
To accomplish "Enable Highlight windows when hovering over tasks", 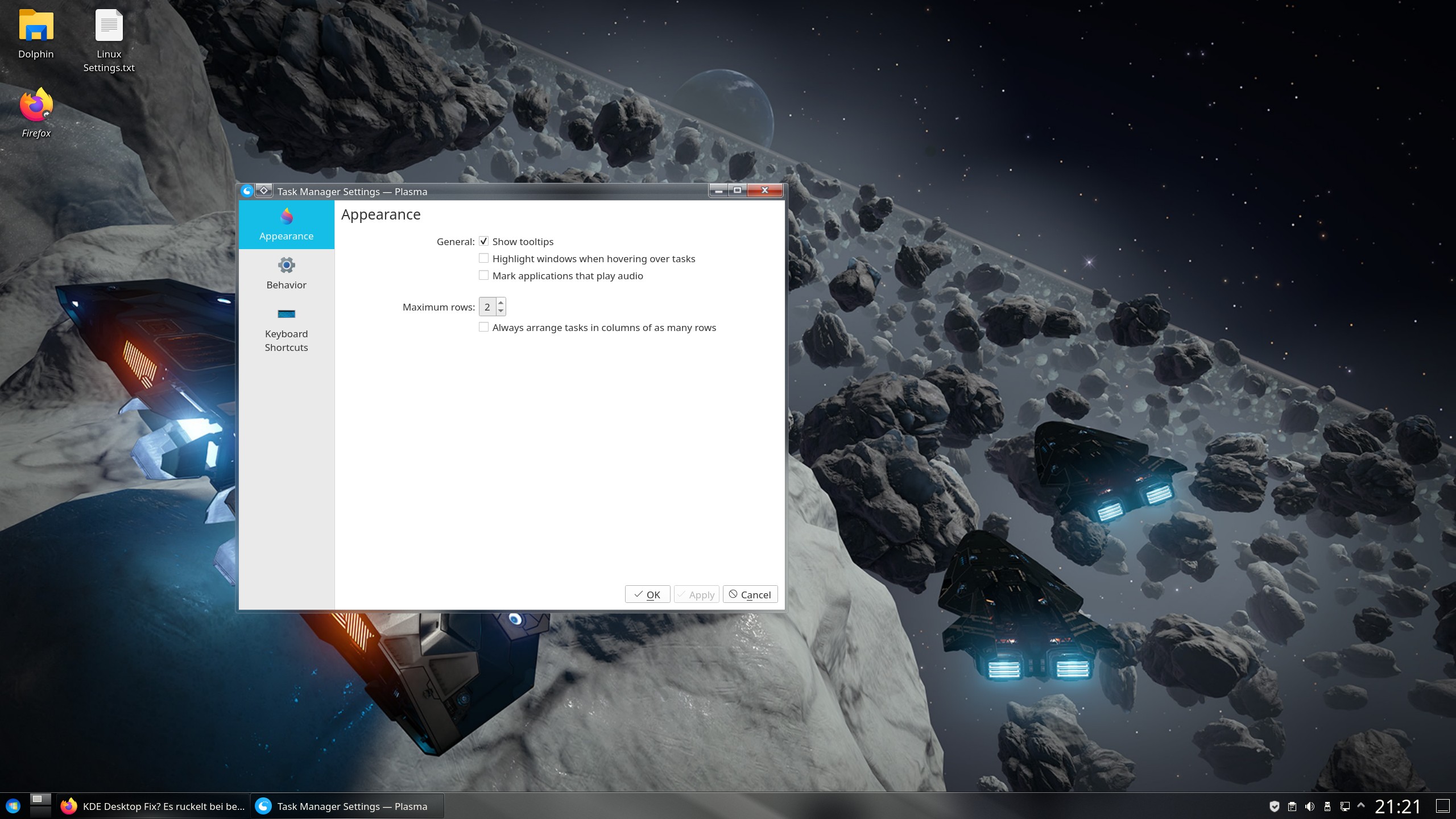I will pyautogui.click(x=483, y=258).
